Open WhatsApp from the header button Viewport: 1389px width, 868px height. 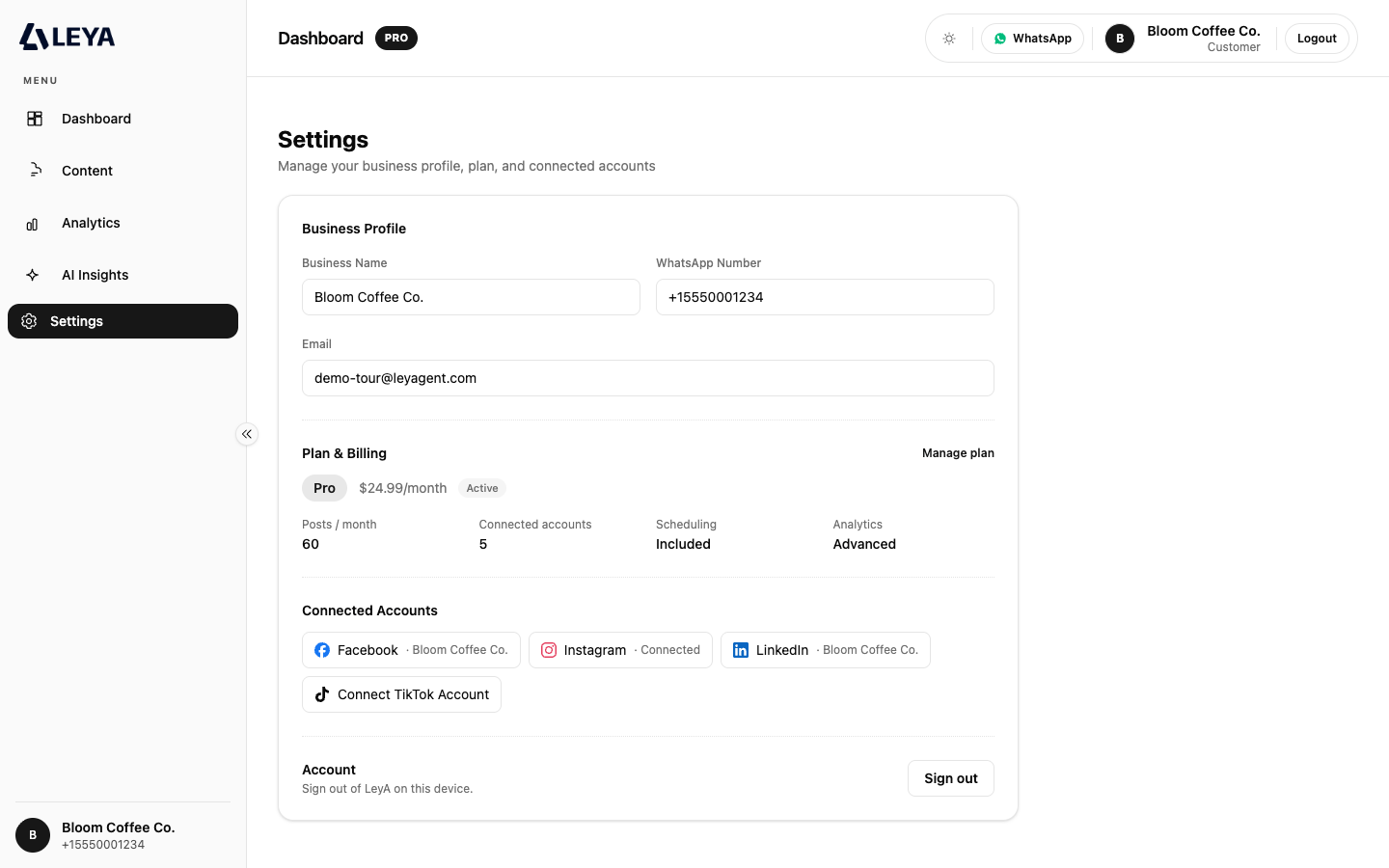click(x=1032, y=39)
